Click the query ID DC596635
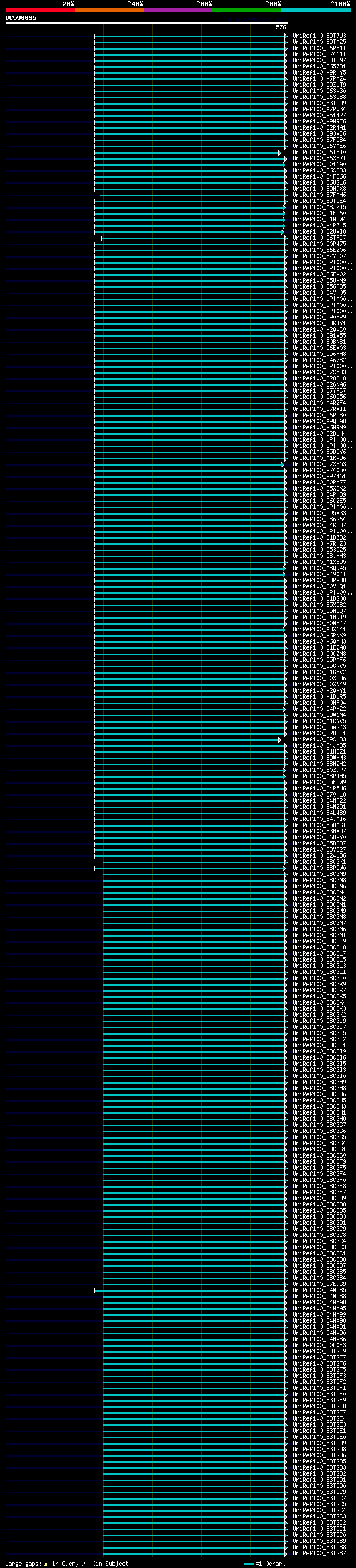This screenshot has height=1568, width=356. point(21,18)
